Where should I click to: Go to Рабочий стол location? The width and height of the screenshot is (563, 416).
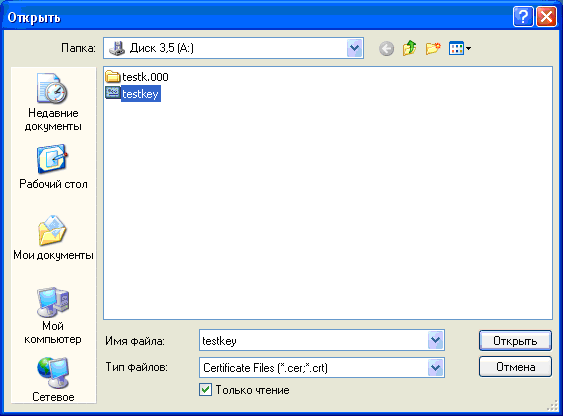pyautogui.click(x=53, y=167)
